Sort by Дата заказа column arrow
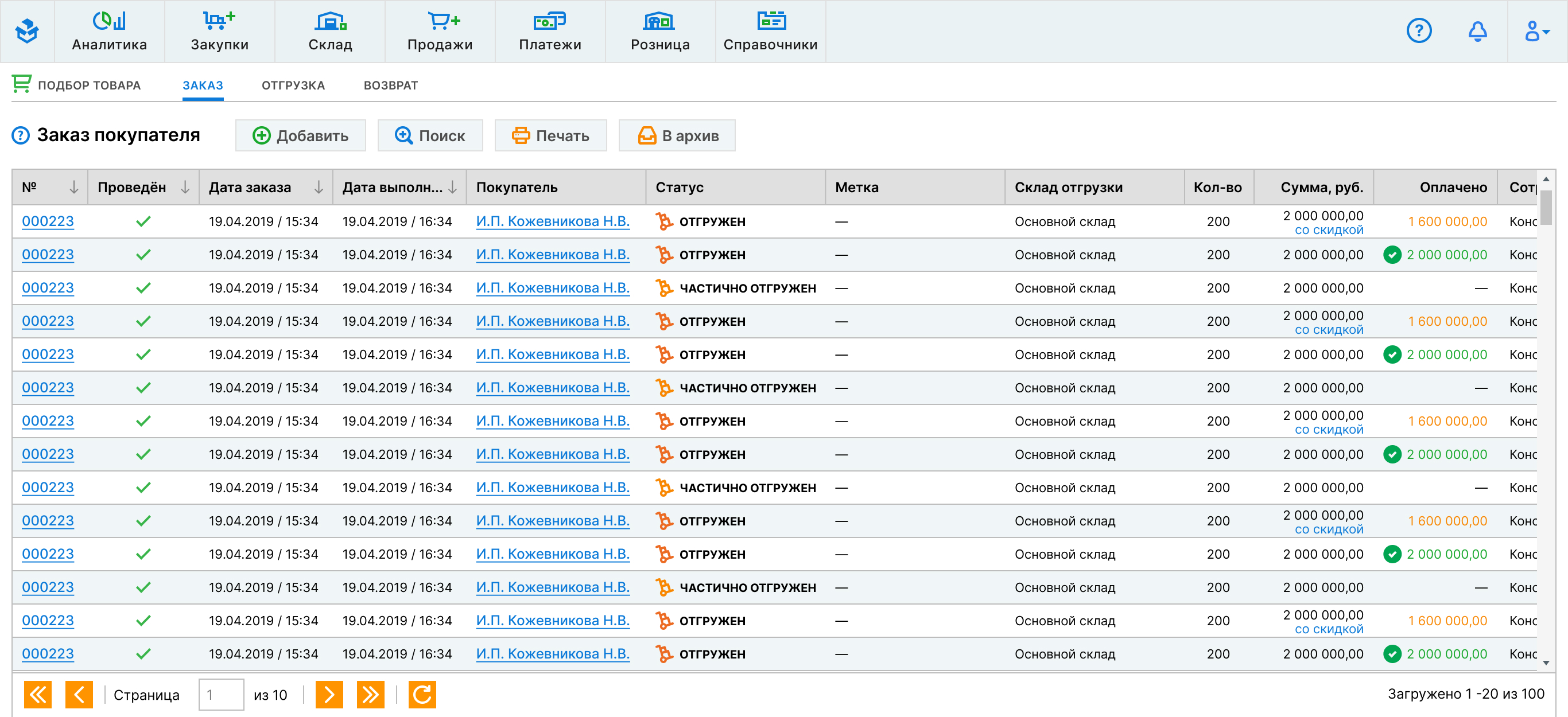The height and width of the screenshot is (717, 1568). point(319,188)
